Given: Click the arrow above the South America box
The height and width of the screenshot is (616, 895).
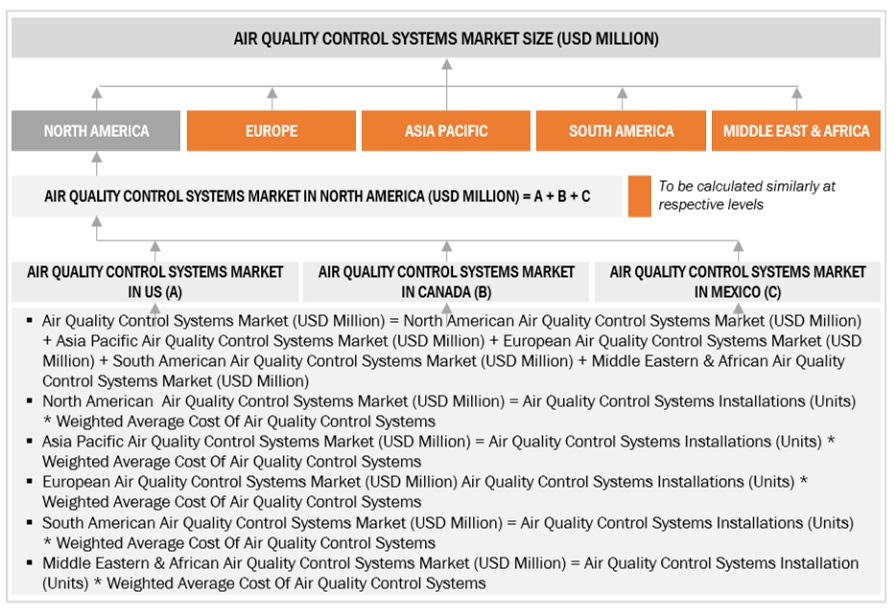Looking at the screenshot, I should (621, 96).
